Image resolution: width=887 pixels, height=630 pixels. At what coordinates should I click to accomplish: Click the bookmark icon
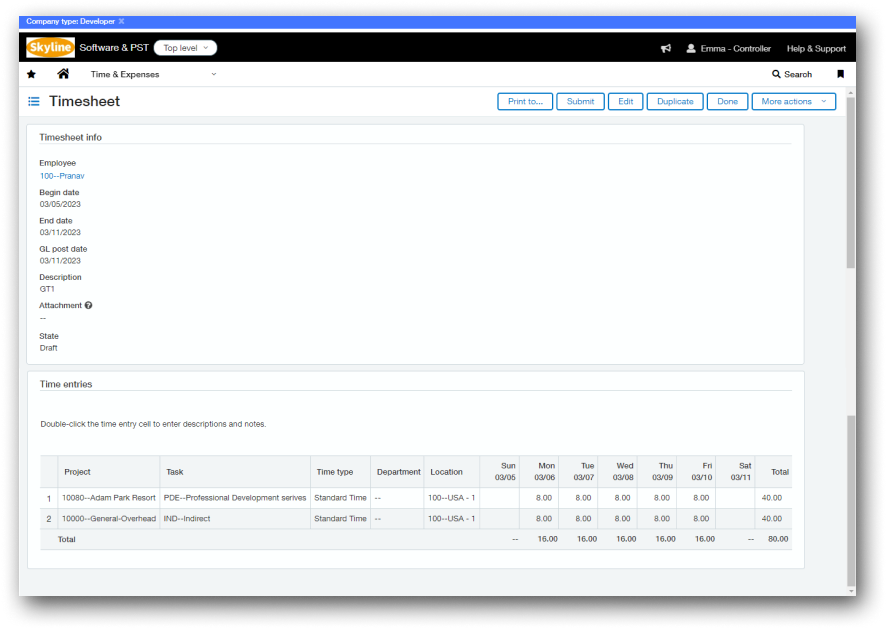point(841,74)
